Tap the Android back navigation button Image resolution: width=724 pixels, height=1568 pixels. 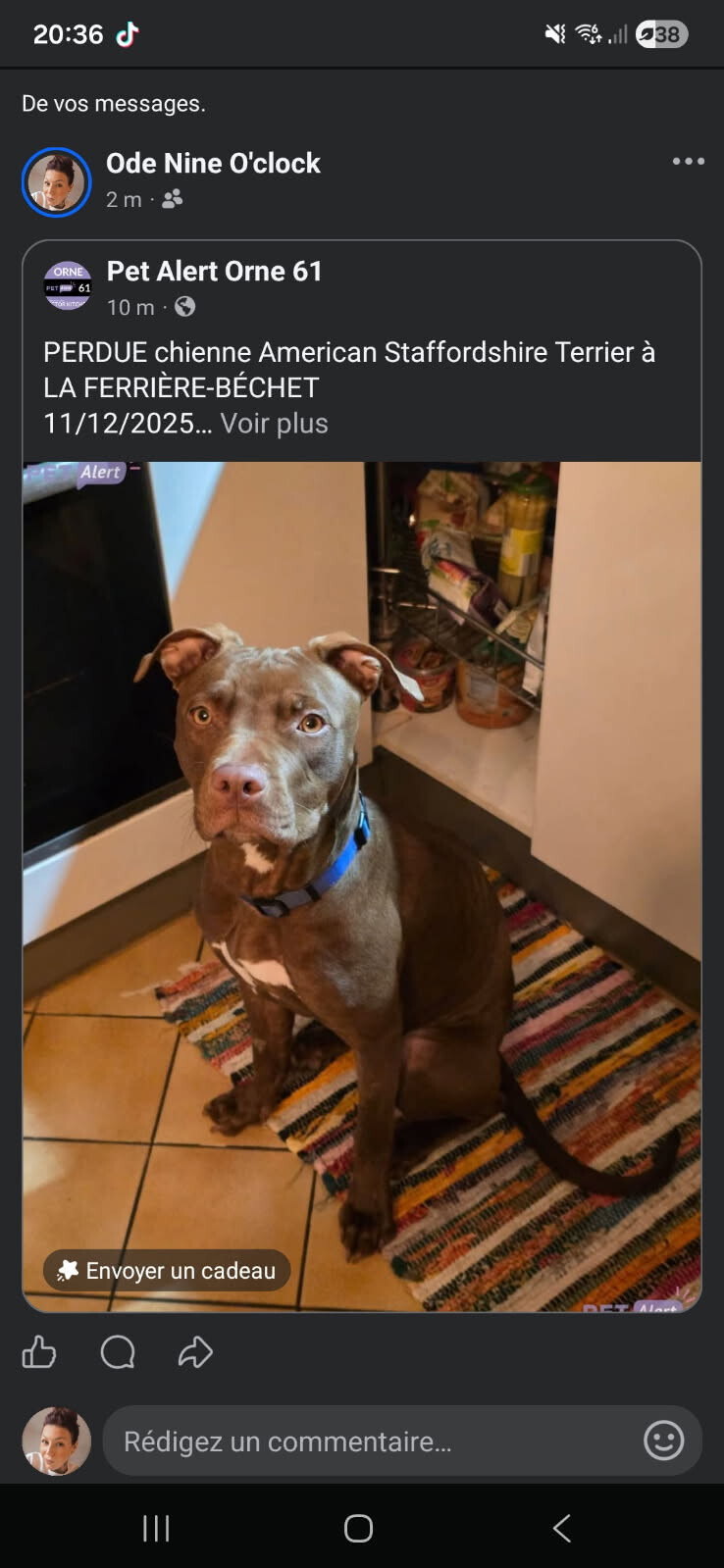tap(562, 1528)
